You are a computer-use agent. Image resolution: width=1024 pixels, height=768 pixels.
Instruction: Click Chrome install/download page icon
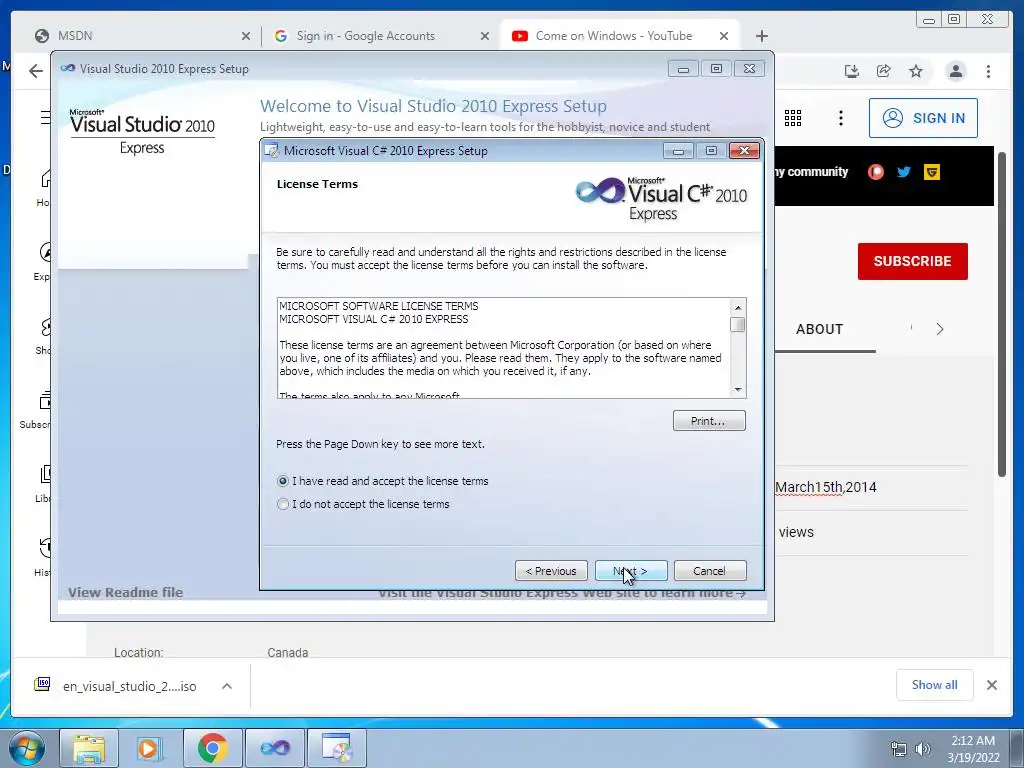pos(852,71)
